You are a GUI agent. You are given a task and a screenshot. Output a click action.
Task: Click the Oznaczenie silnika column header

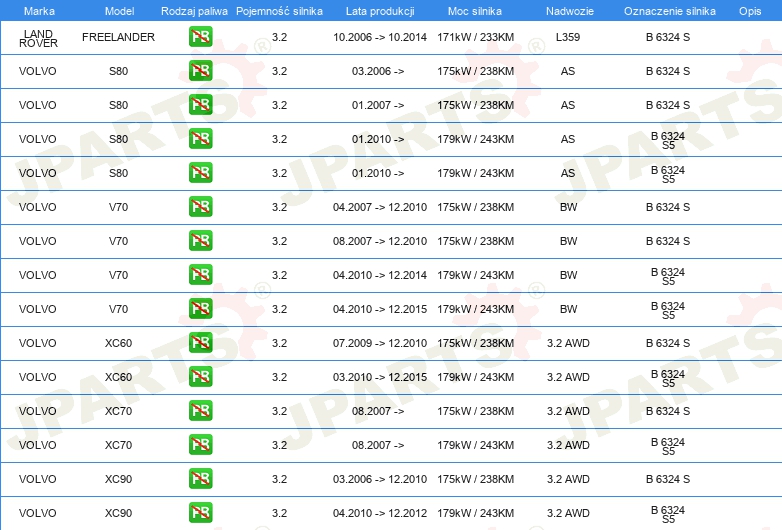point(670,11)
